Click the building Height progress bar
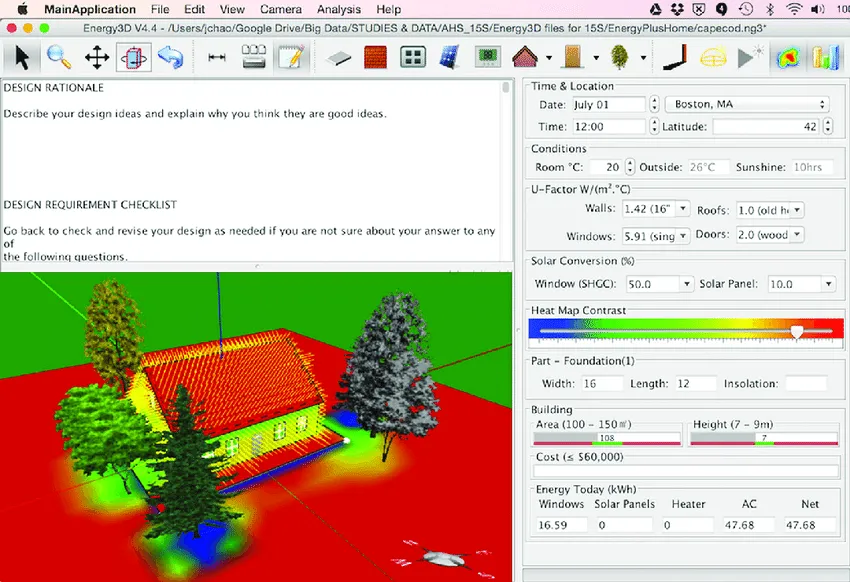The width and height of the screenshot is (850, 582). (764, 438)
